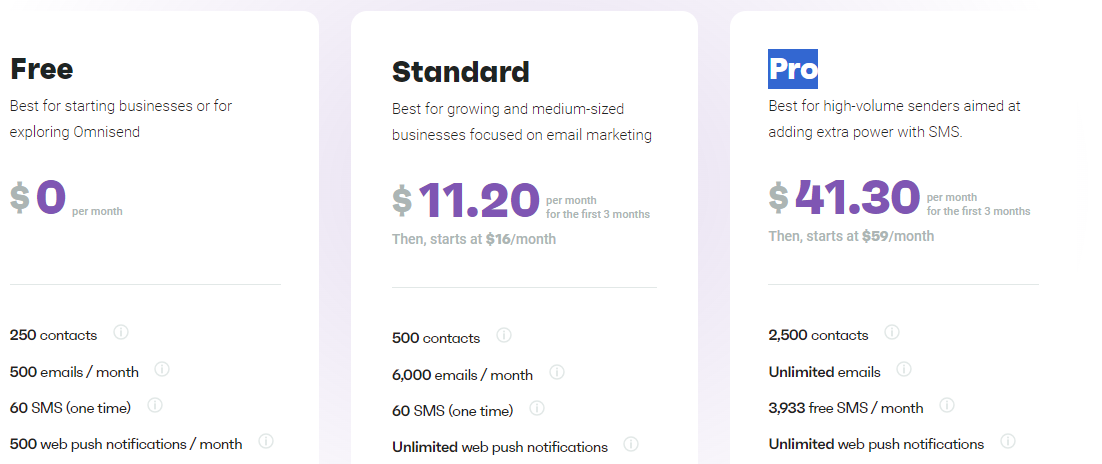Image resolution: width=1102 pixels, height=464 pixels.
Task: Click info icon beside Standard Unlimited web push
Action: coord(631,445)
